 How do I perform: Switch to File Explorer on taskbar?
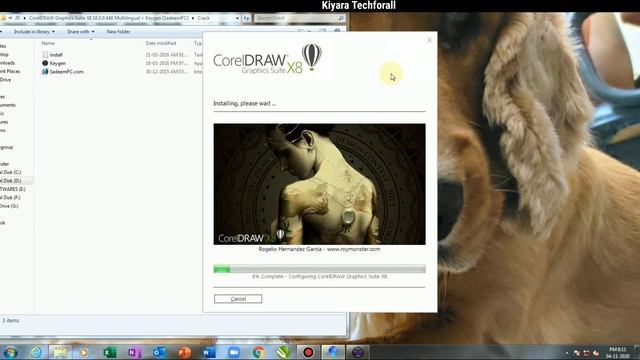coord(60,352)
